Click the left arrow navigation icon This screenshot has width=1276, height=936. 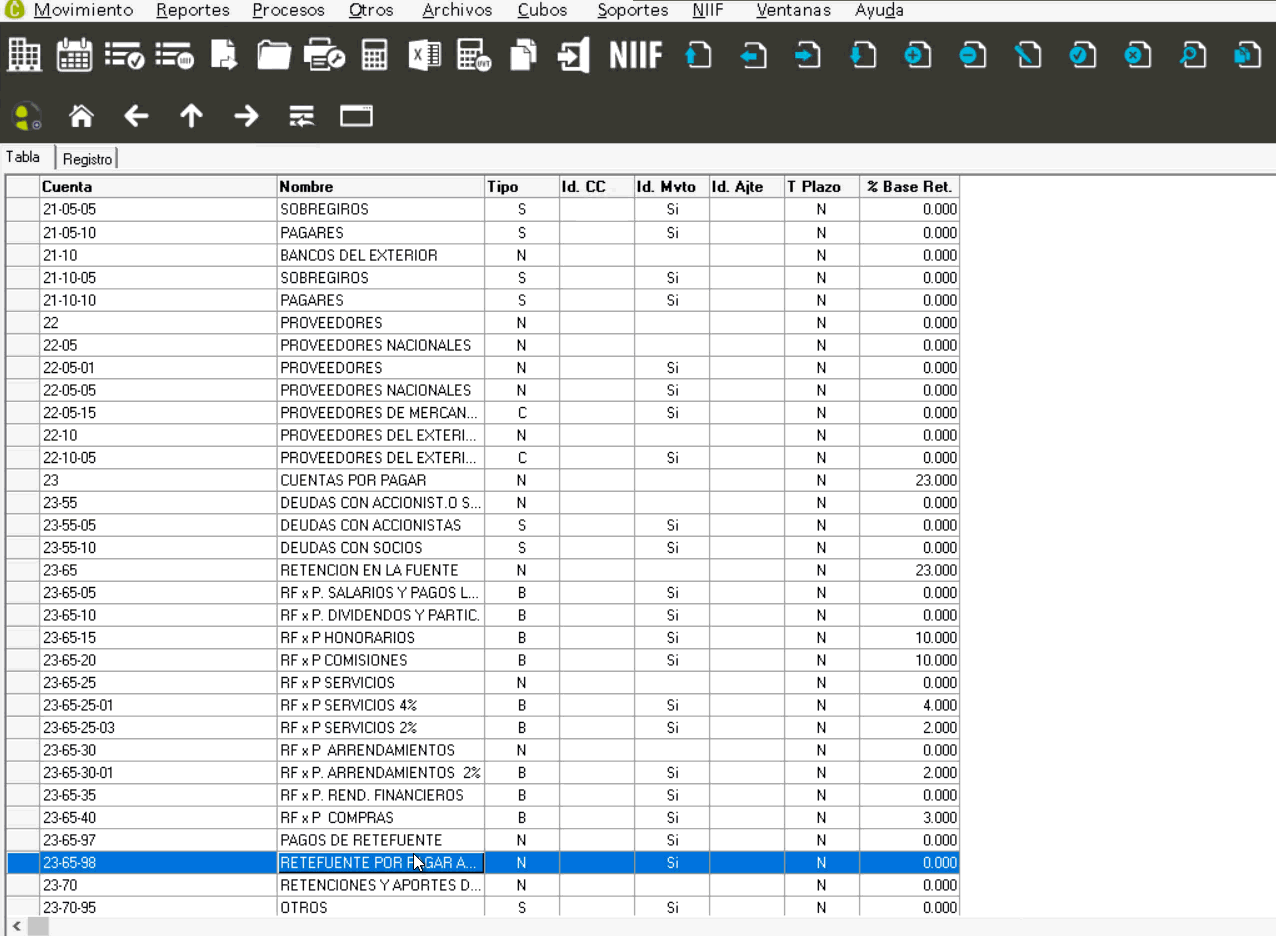point(136,116)
